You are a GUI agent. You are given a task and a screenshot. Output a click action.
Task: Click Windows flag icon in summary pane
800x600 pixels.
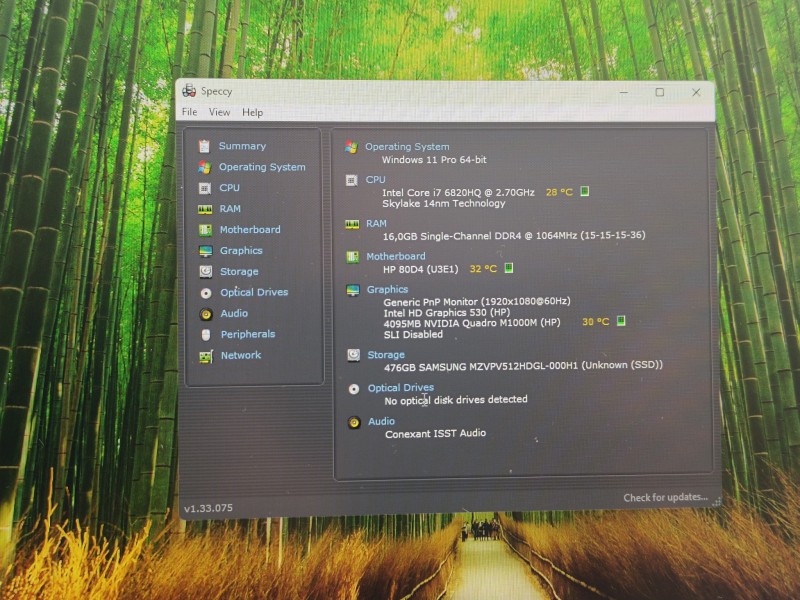[352, 147]
